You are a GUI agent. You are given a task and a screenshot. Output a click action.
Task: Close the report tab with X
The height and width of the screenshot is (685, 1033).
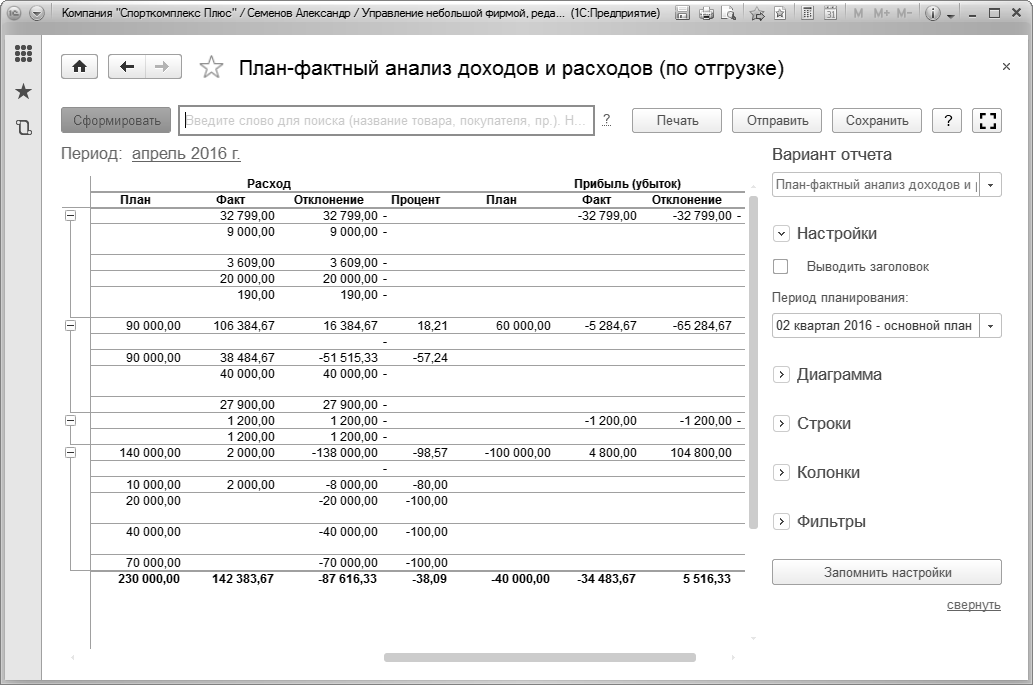click(x=1006, y=67)
